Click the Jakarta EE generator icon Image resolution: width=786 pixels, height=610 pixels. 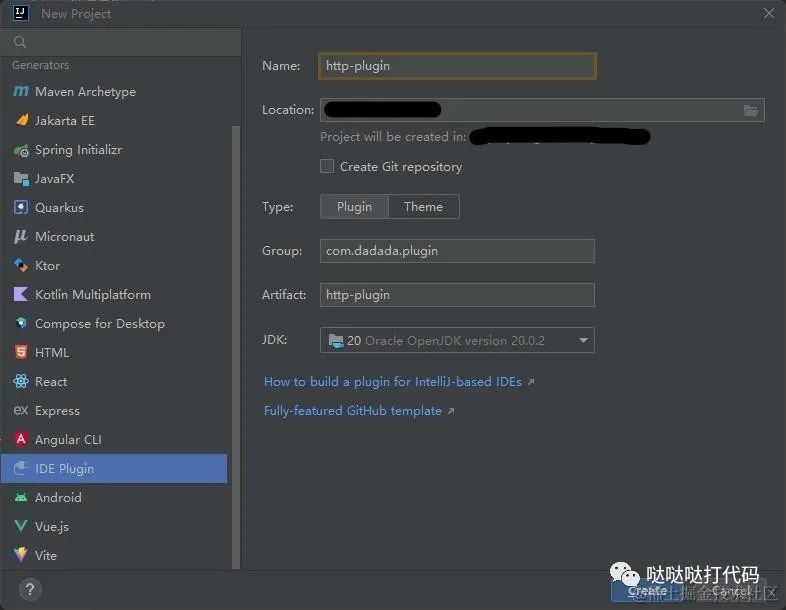(x=22, y=120)
